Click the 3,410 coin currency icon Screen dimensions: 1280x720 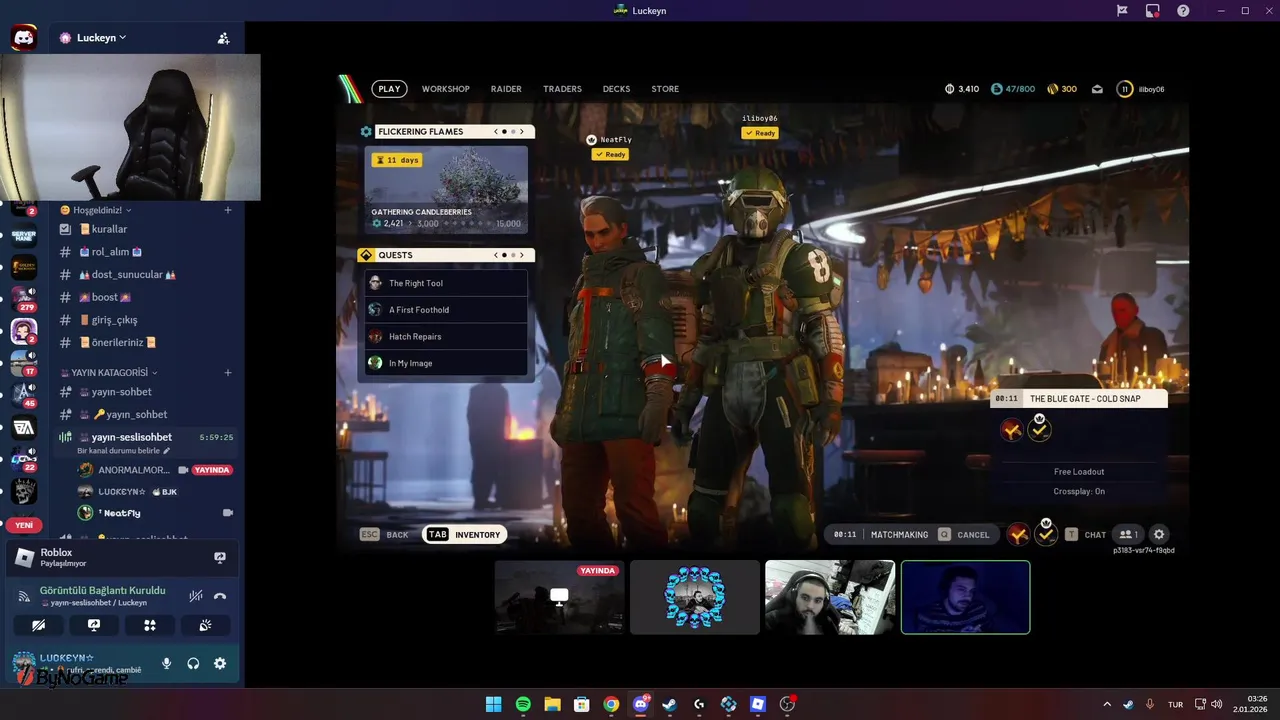pyautogui.click(x=950, y=89)
